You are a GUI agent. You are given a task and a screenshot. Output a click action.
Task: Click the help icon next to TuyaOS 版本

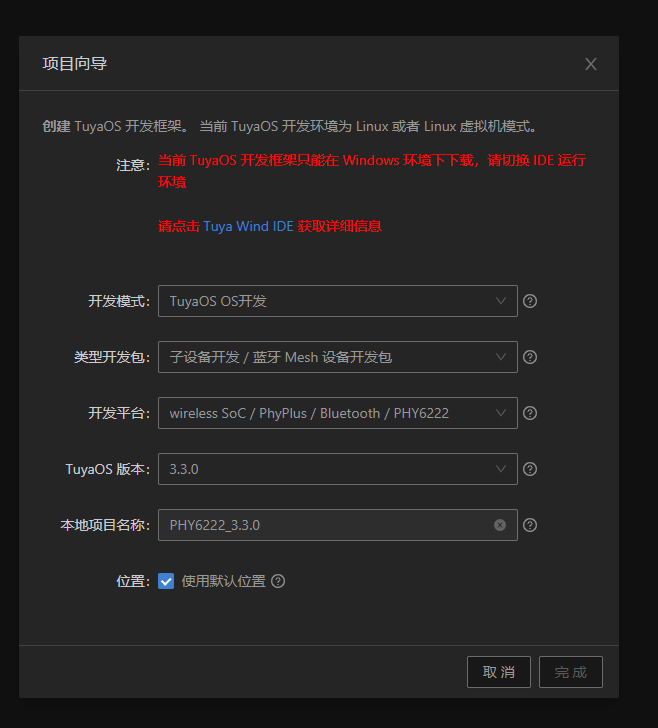point(530,469)
